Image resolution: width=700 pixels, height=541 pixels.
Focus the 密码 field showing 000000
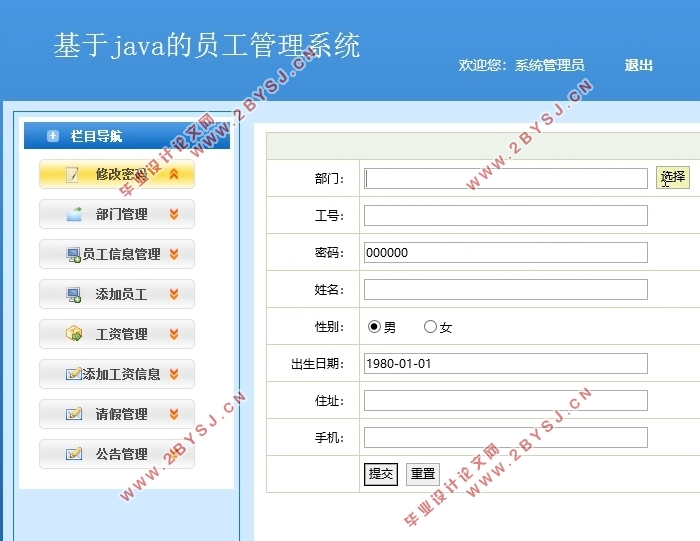[506, 253]
